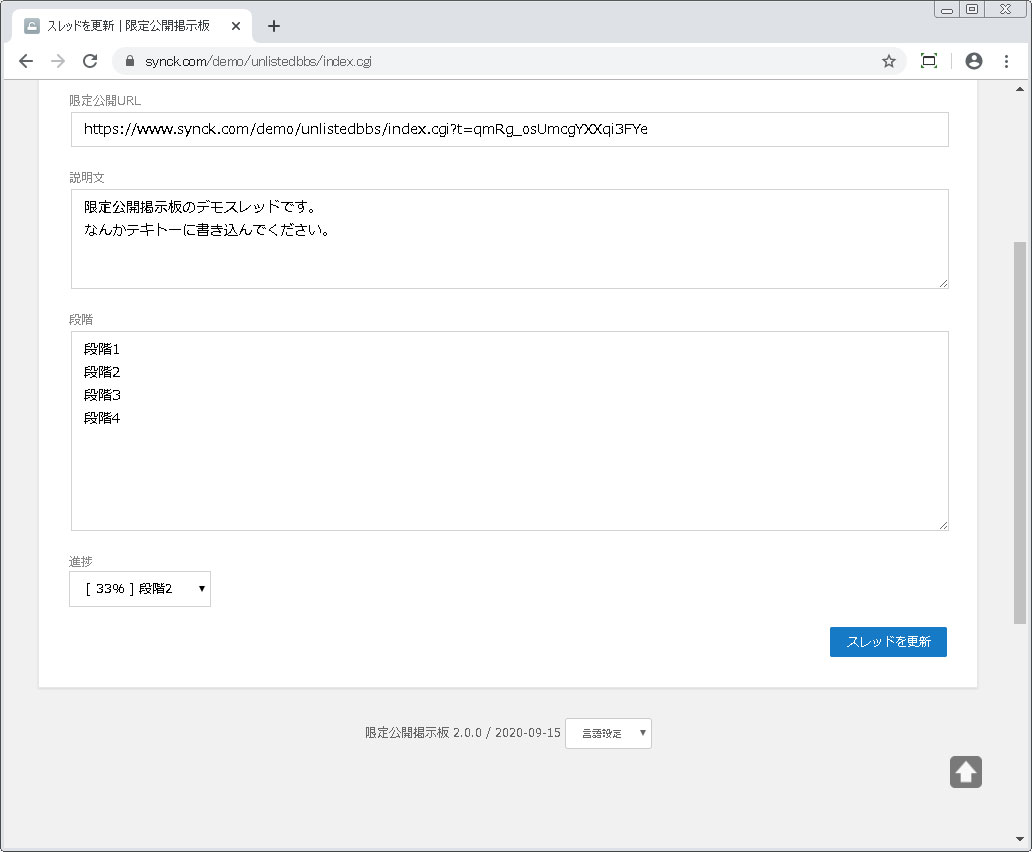Open the screen capture extension icon
The height and width of the screenshot is (852, 1032).
point(929,61)
